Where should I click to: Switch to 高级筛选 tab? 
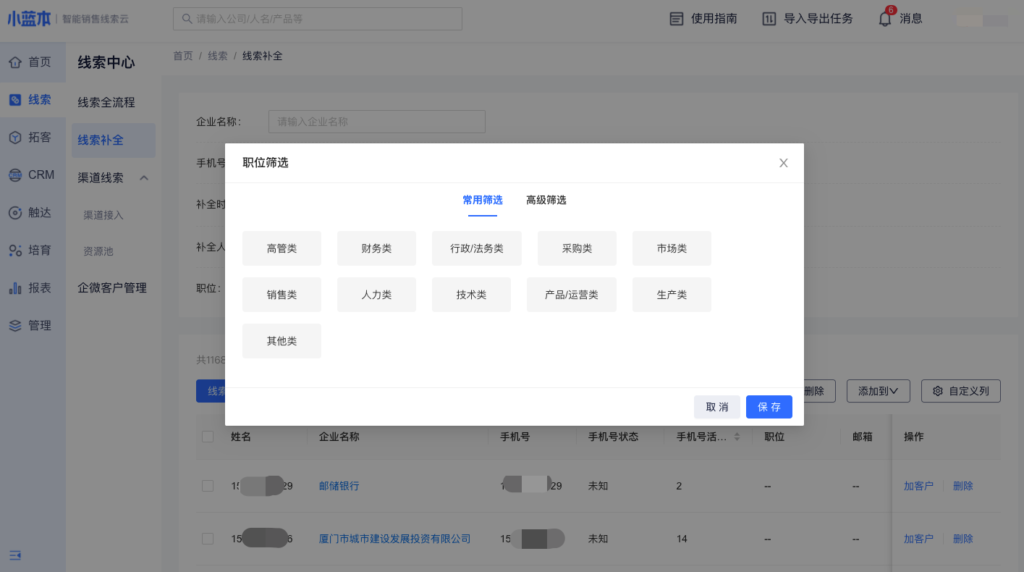(546, 200)
